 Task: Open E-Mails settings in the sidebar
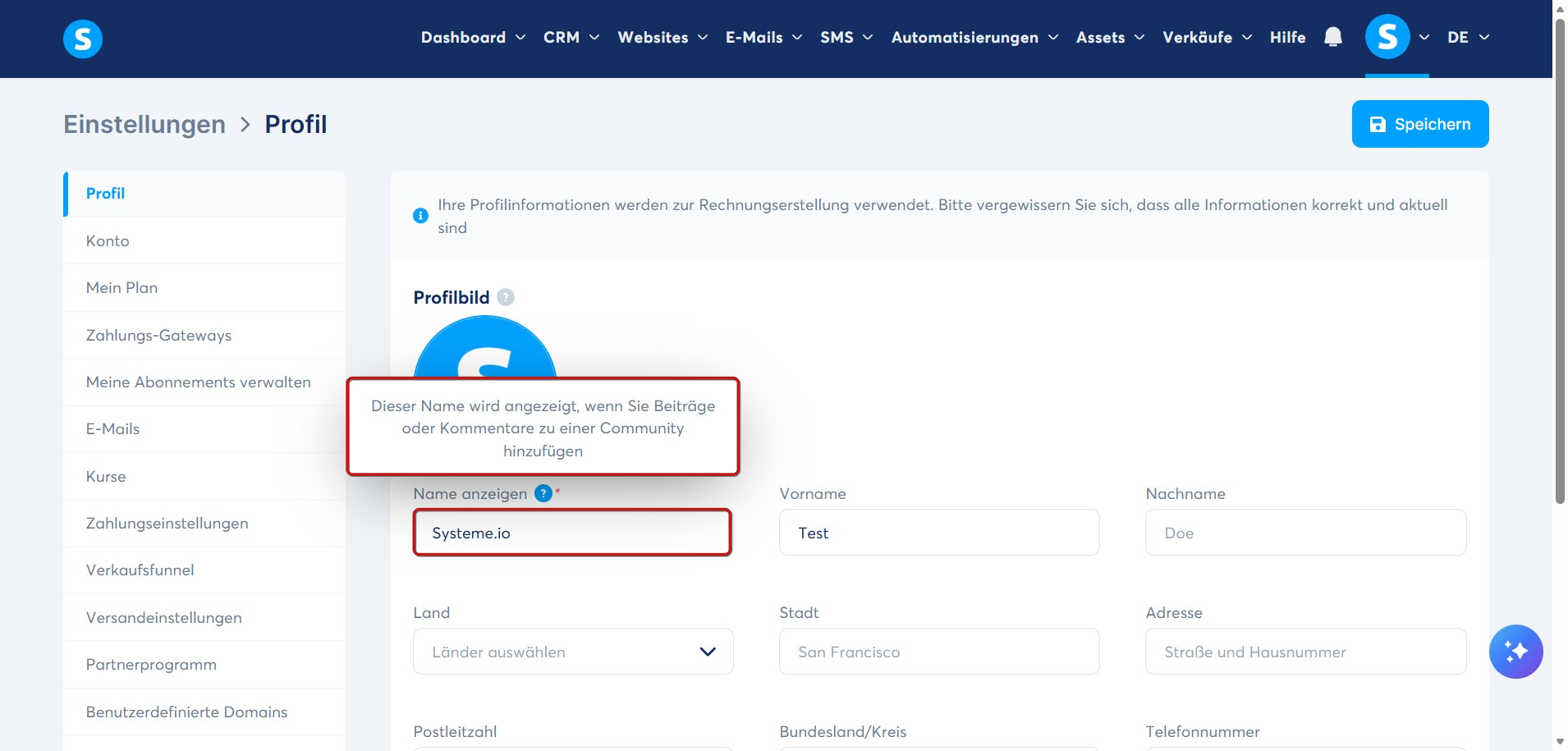204,429
